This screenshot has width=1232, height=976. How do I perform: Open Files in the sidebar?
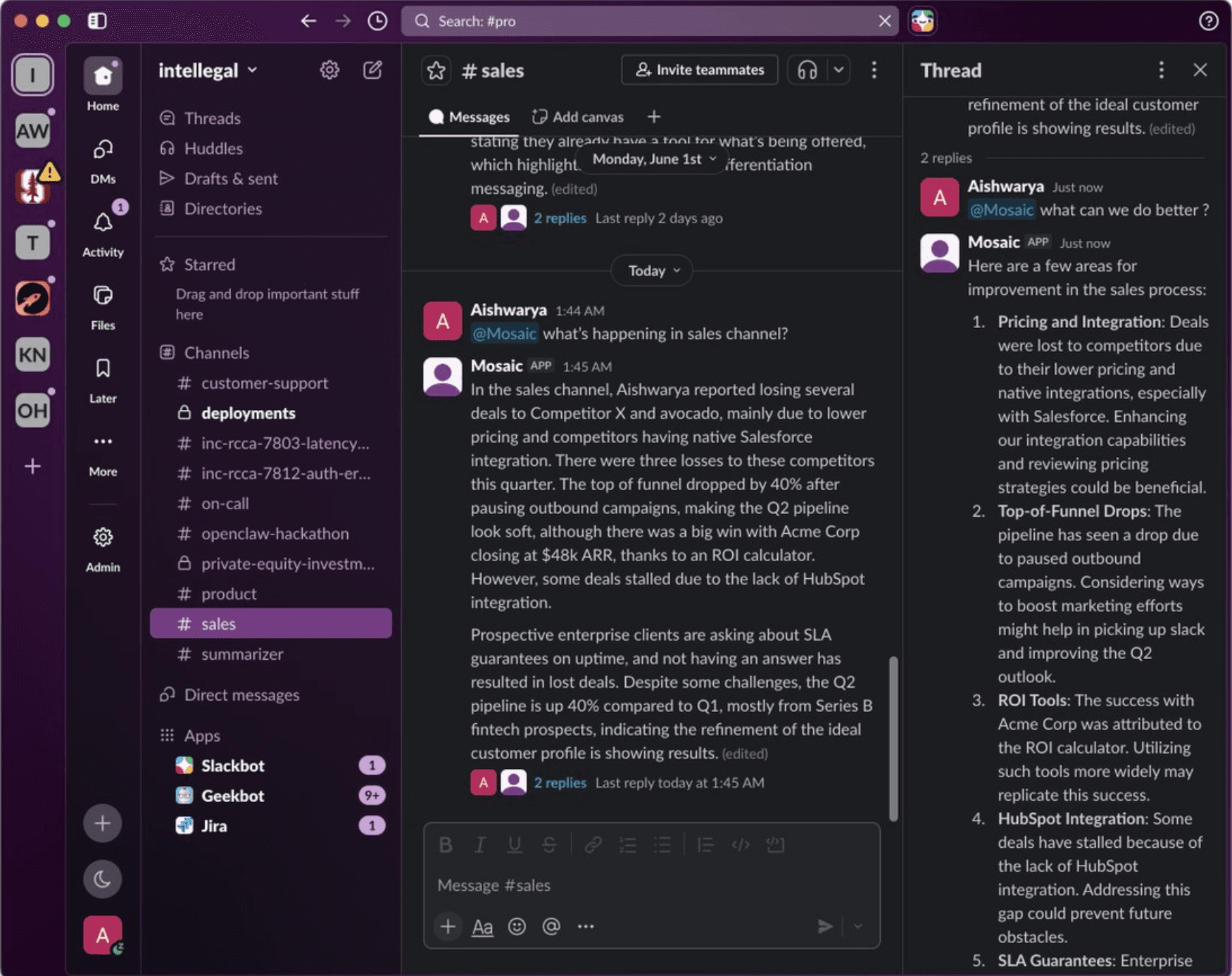103,306
